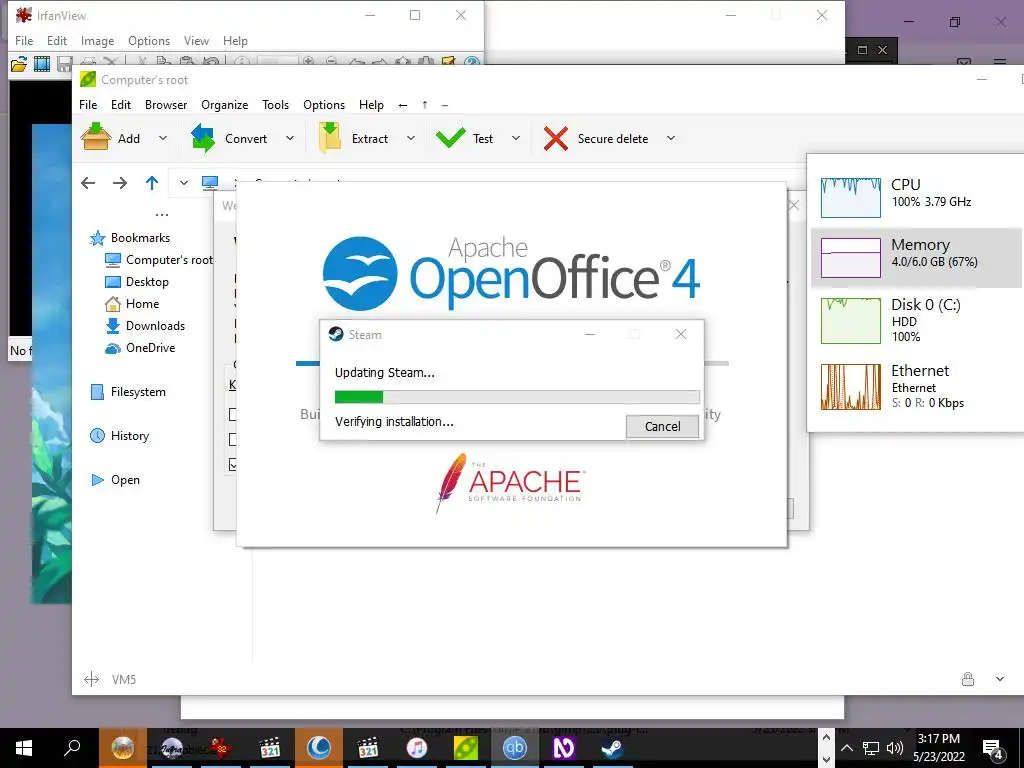The width and height of the screenshot is (1024, 768).
Task: Switch to qBittorrent in the taskbar
Action: point(515,748)
